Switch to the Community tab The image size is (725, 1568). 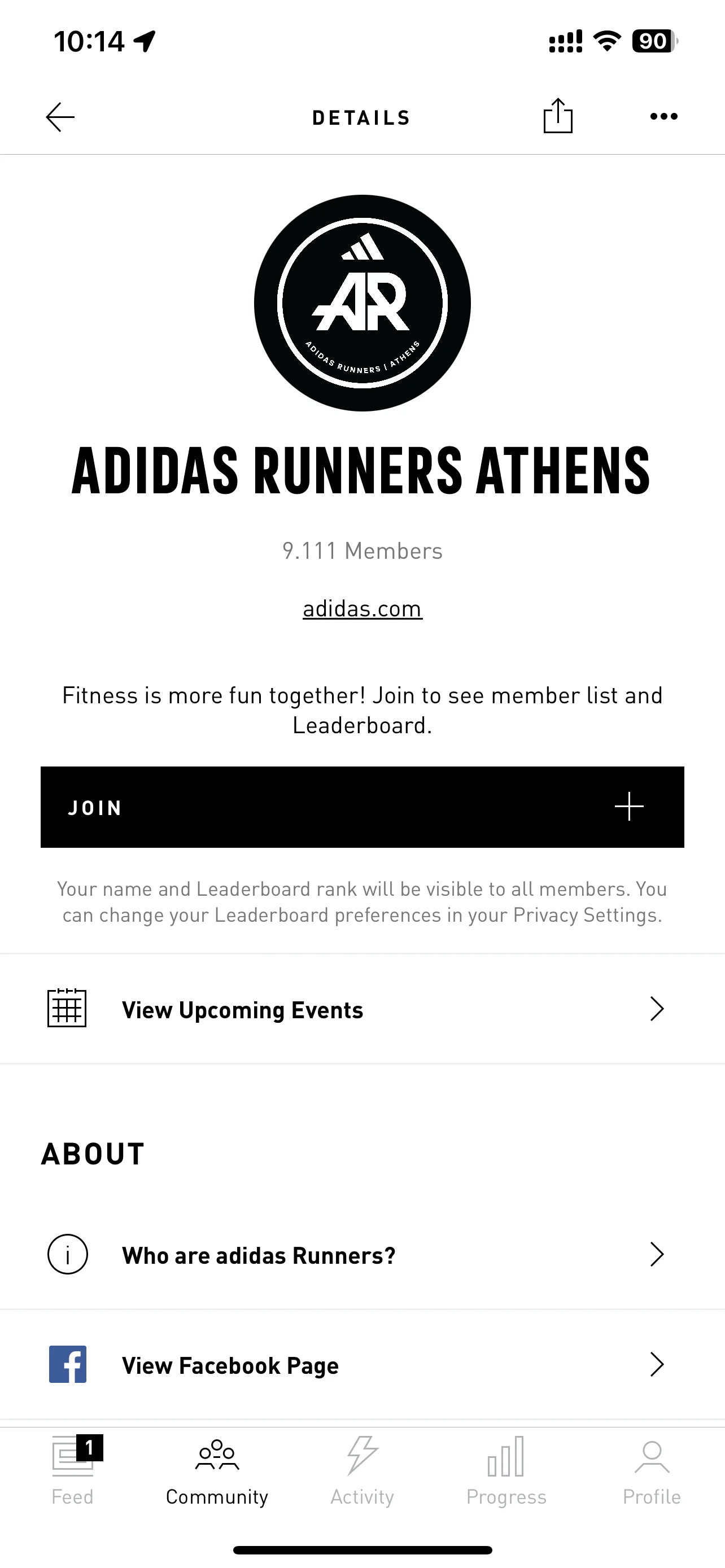click(217, 1470)
